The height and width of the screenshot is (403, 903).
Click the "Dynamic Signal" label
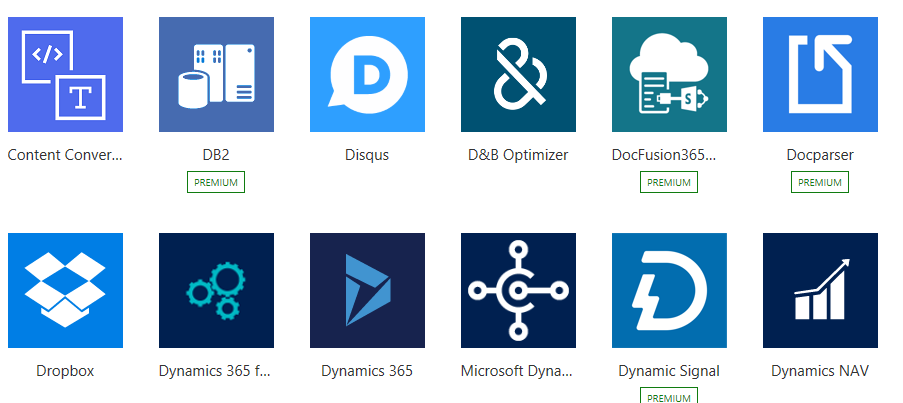669,371
